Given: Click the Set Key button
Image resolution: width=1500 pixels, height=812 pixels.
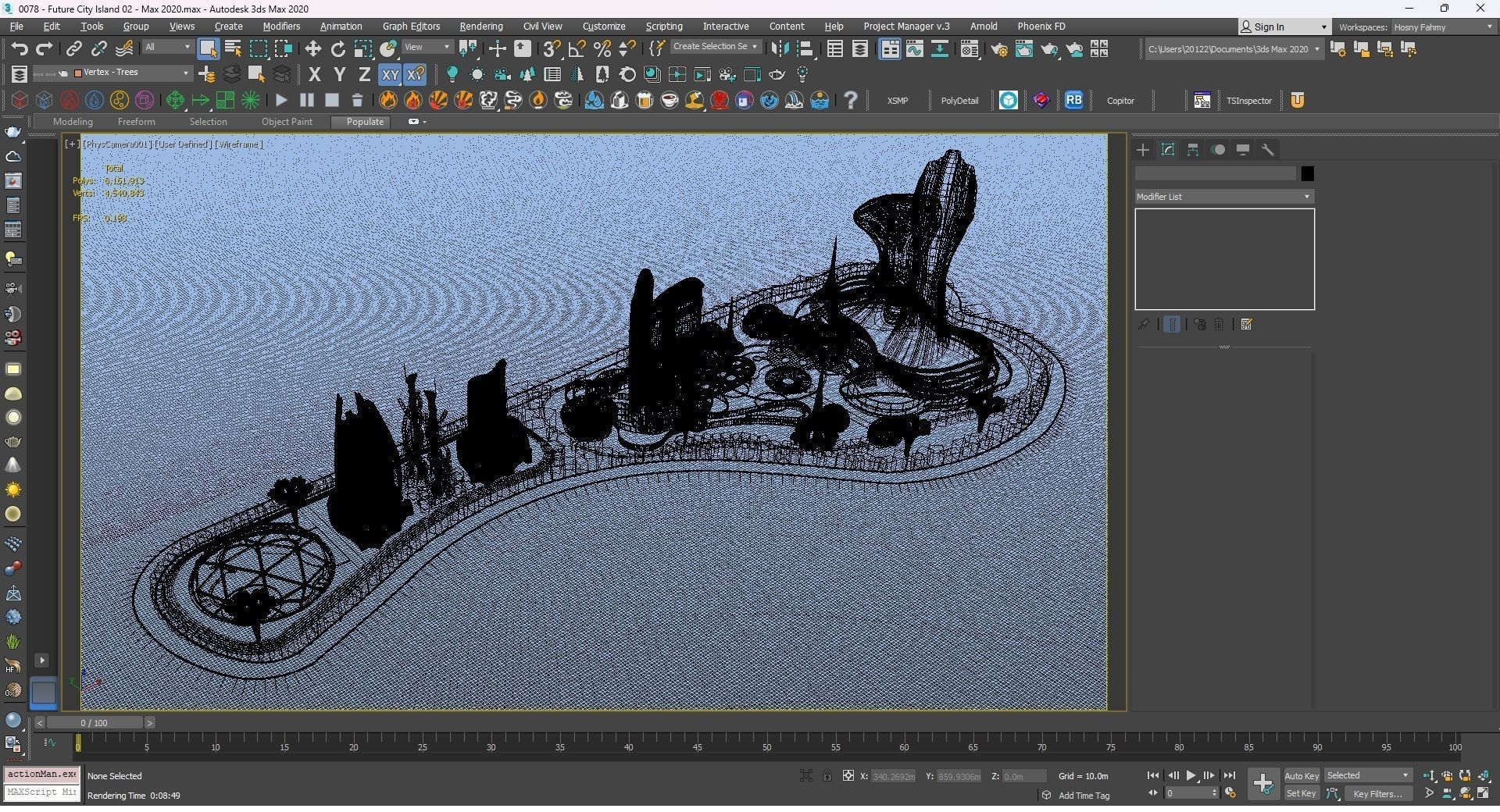Looking at the screenshot, I should click(1302, 794).
